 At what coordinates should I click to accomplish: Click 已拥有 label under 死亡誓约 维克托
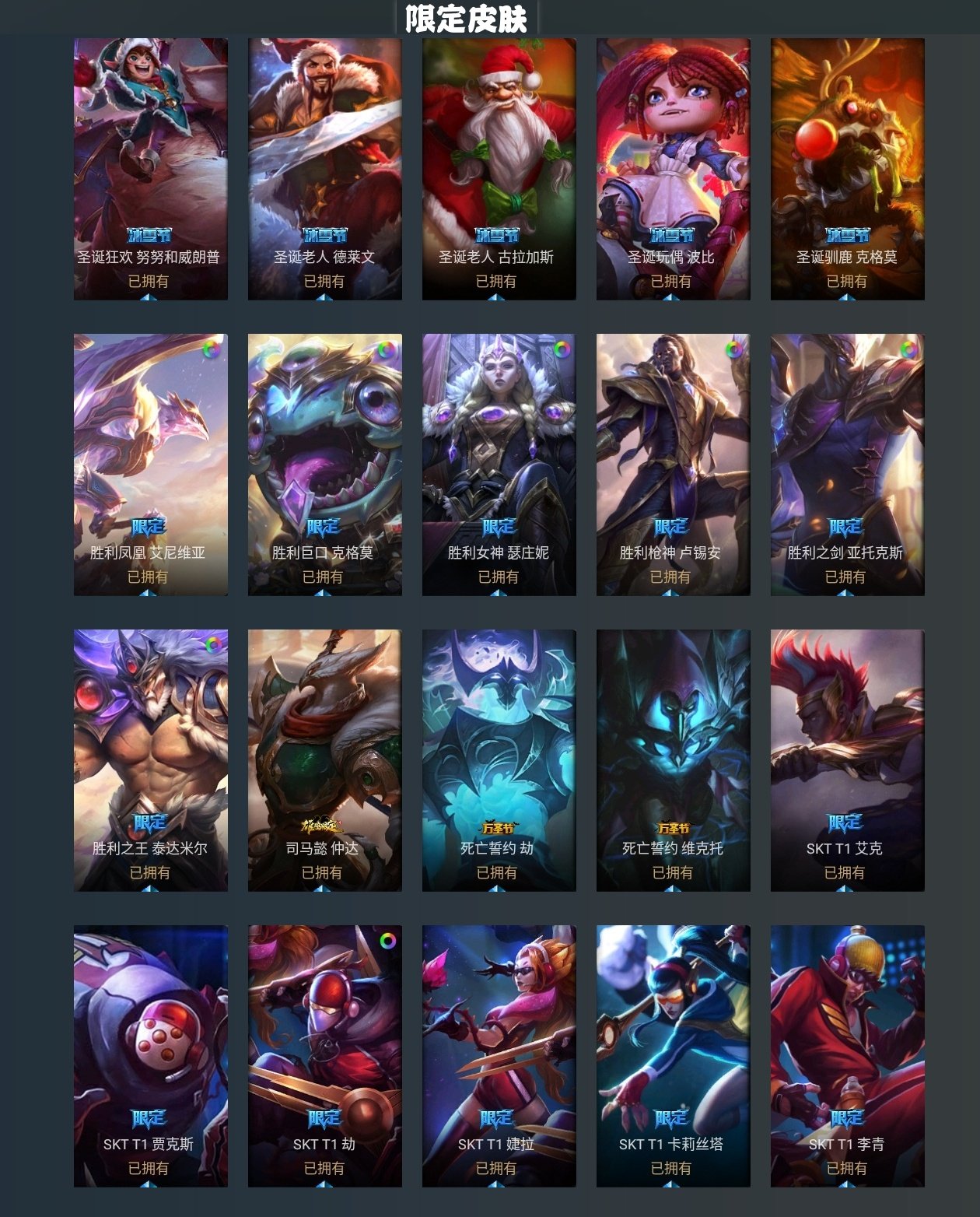click(672, 872)
